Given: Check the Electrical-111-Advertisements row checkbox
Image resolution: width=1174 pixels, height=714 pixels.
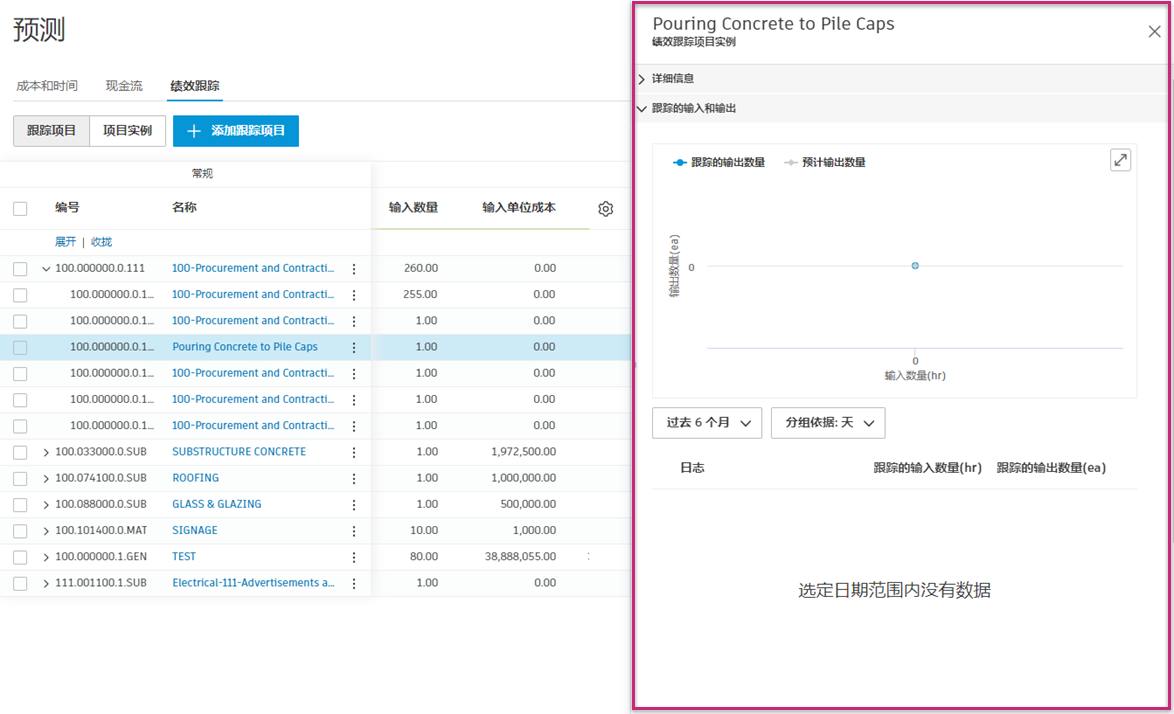Looking at the screenshot, I should tap(20, 583).
